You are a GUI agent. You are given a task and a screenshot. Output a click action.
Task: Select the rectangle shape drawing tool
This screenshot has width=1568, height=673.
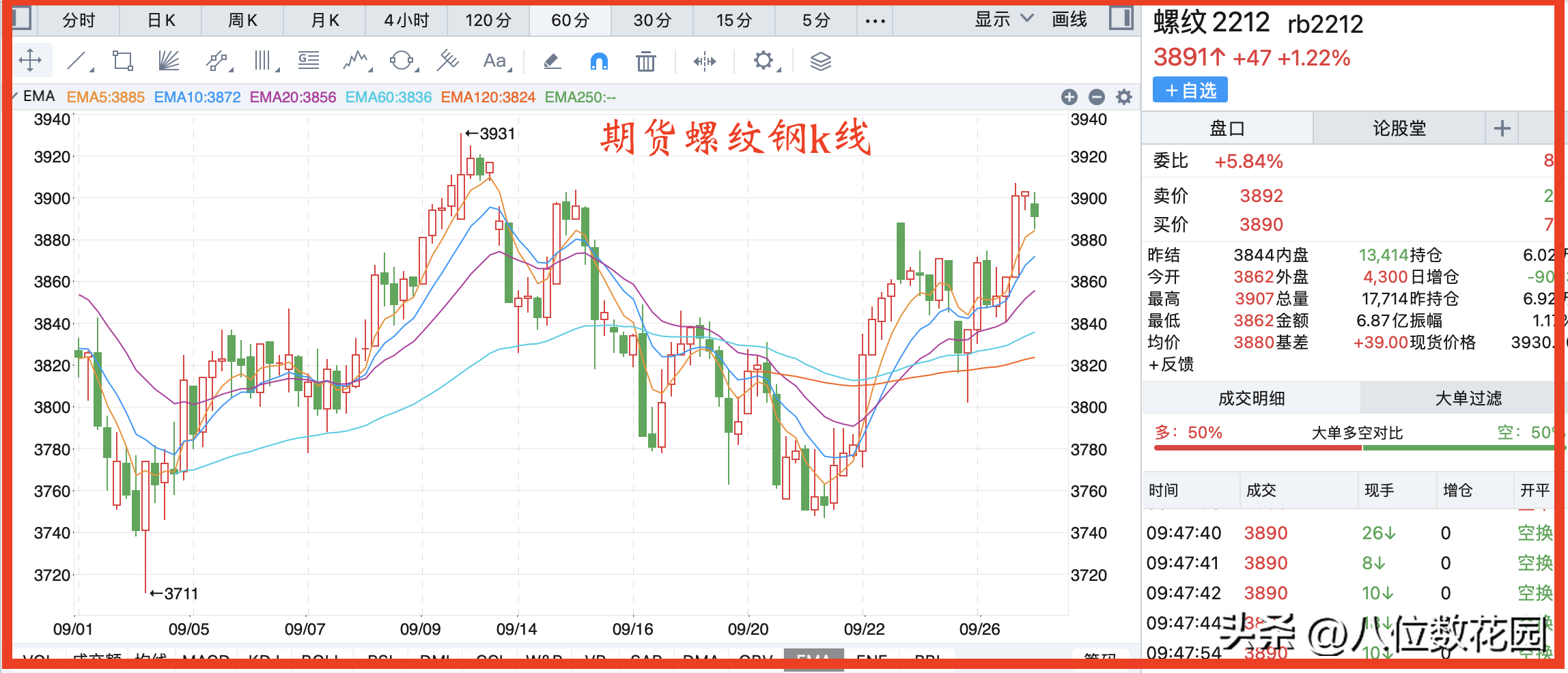click(123, 61)
